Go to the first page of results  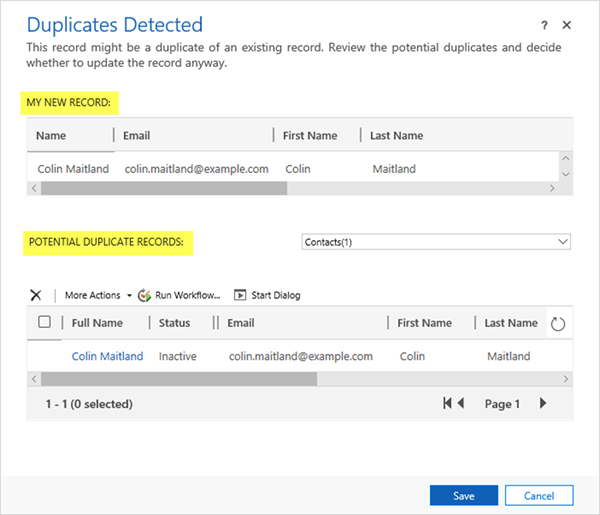click(x=448, y=404)
